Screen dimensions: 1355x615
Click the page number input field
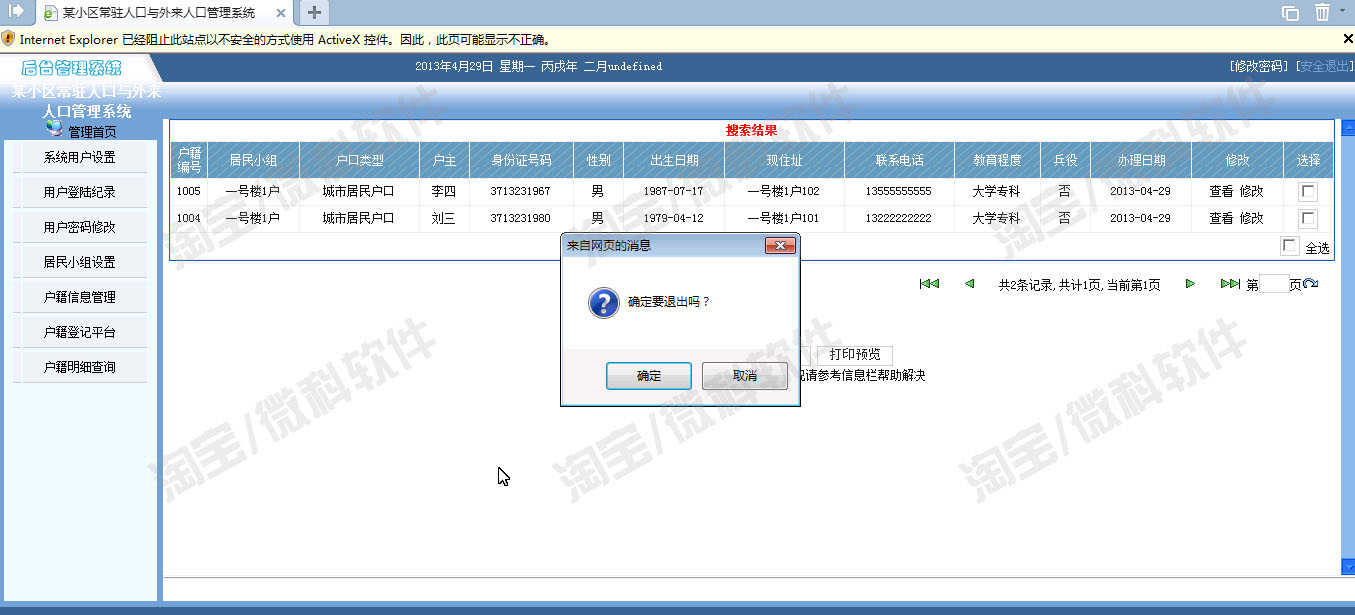[x=1274, y=284]
